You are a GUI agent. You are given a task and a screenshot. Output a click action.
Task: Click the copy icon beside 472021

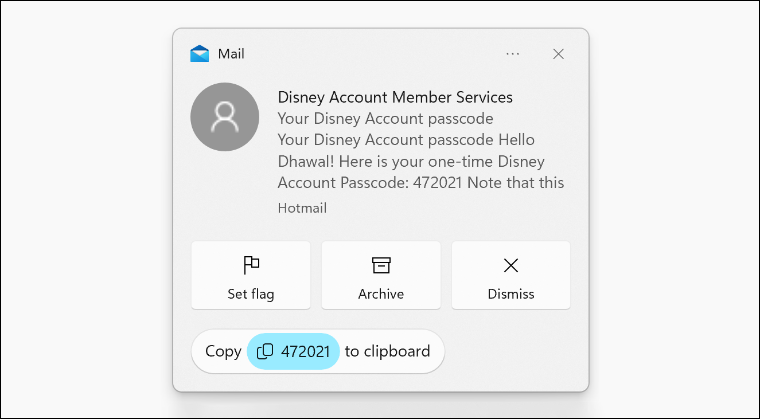[265, 352]
